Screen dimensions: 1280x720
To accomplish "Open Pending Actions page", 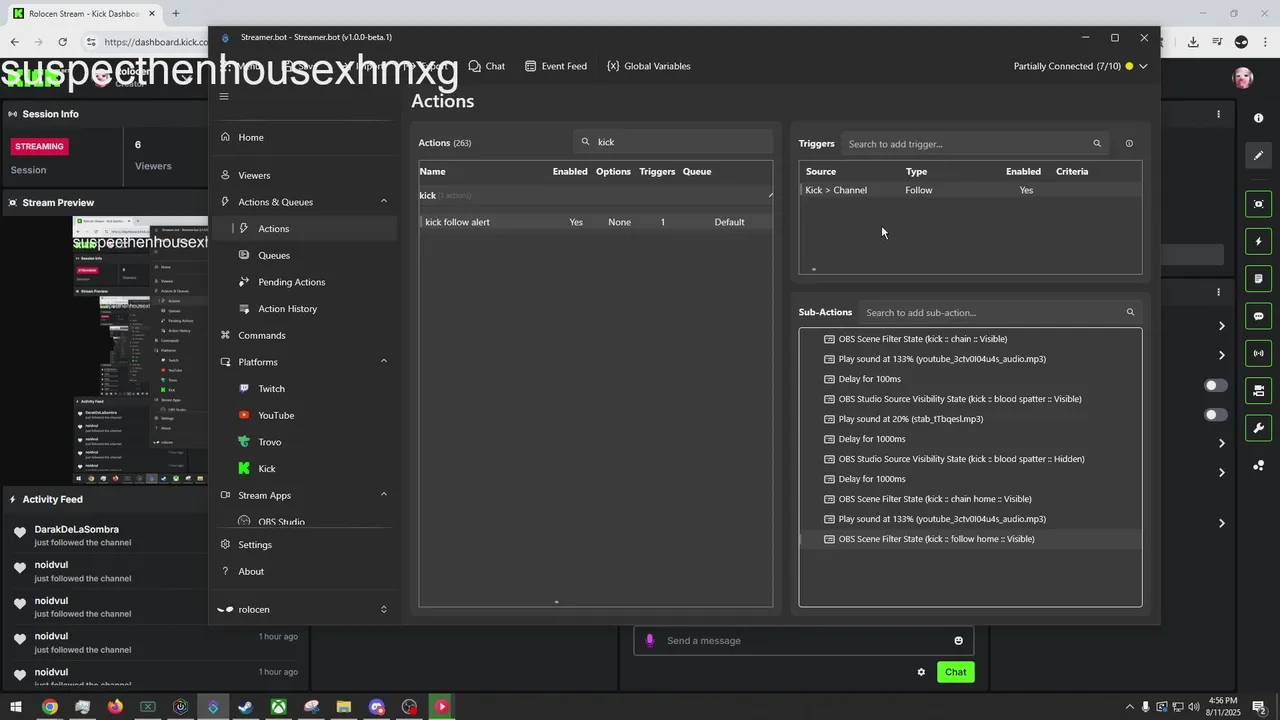I will (291, 282).
